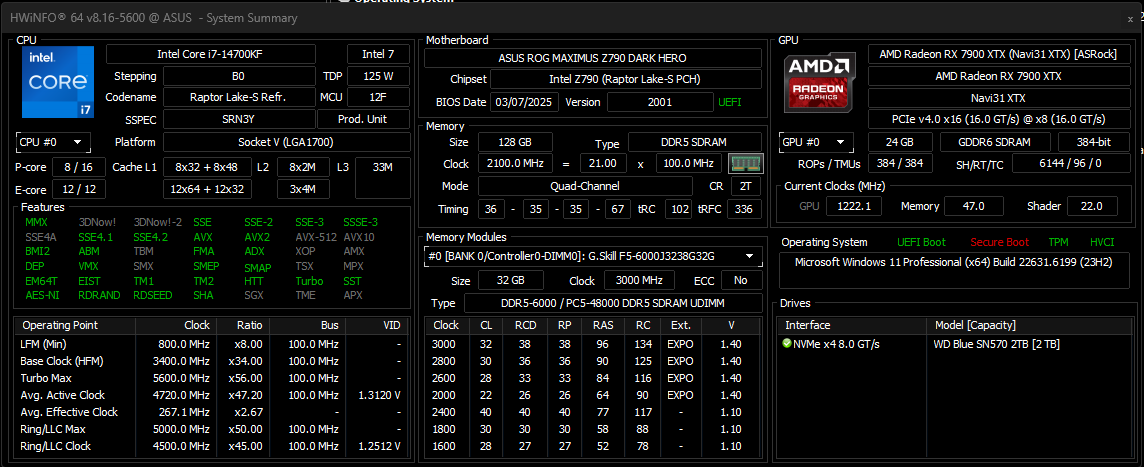Click the Operating Point column header
The height and width of the screenshot is (467, 1144).
click(60, 325)
